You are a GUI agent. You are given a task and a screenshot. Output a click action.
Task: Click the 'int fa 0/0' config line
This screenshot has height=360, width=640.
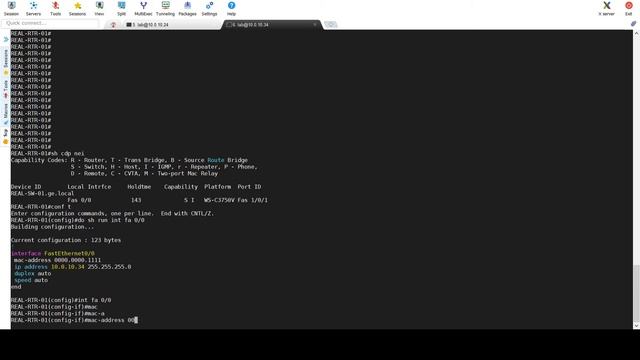coord(61,300)
